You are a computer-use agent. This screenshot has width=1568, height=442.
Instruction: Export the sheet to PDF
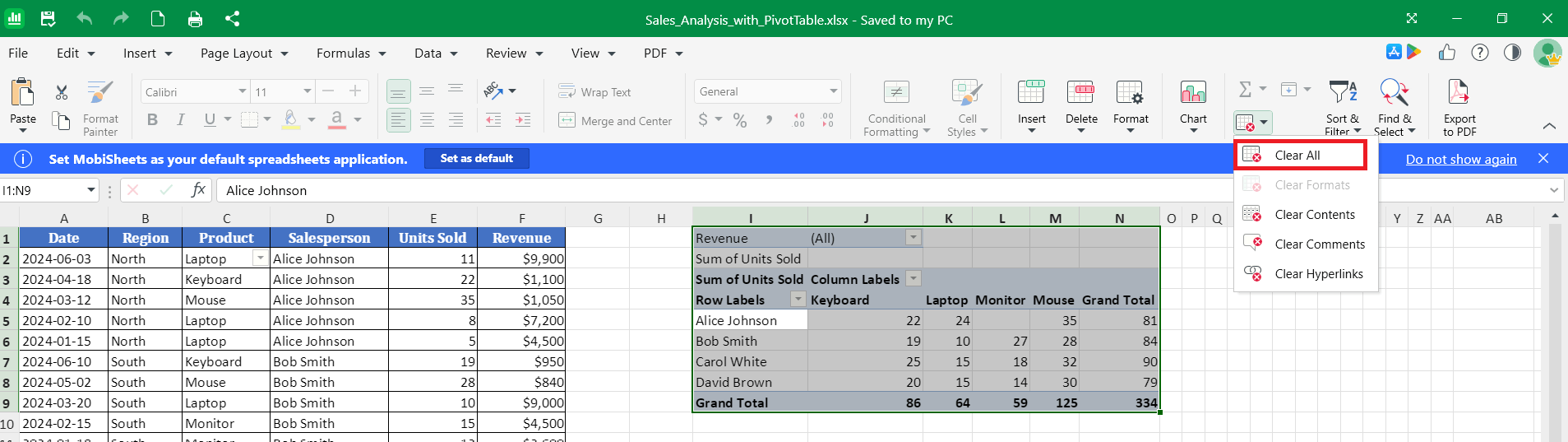coord(1459,108)
